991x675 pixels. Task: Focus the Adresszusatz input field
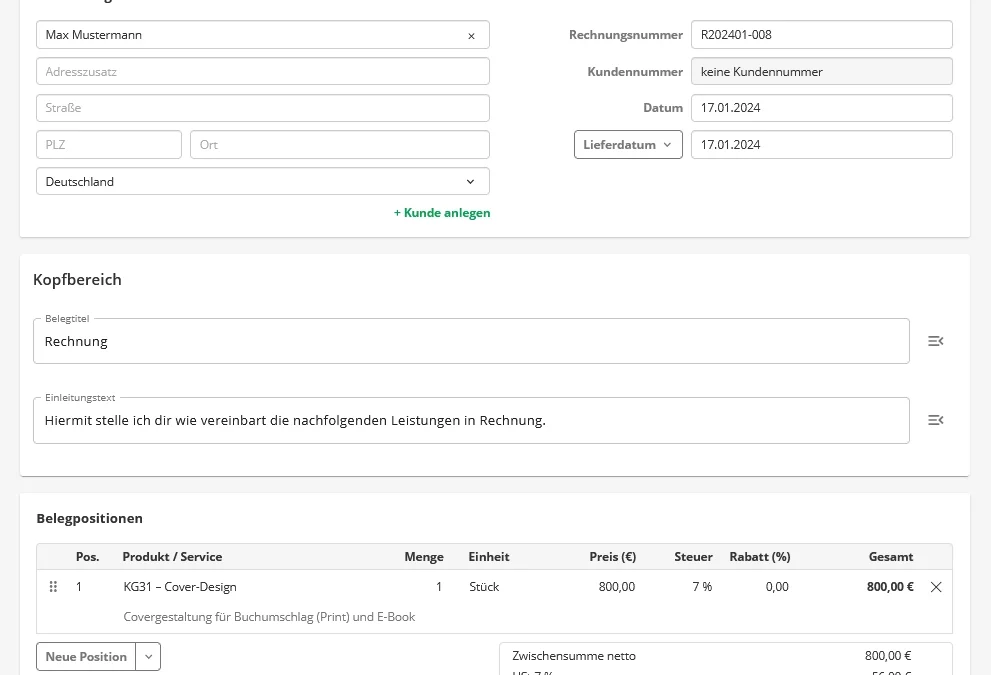[x=262, y=72]
